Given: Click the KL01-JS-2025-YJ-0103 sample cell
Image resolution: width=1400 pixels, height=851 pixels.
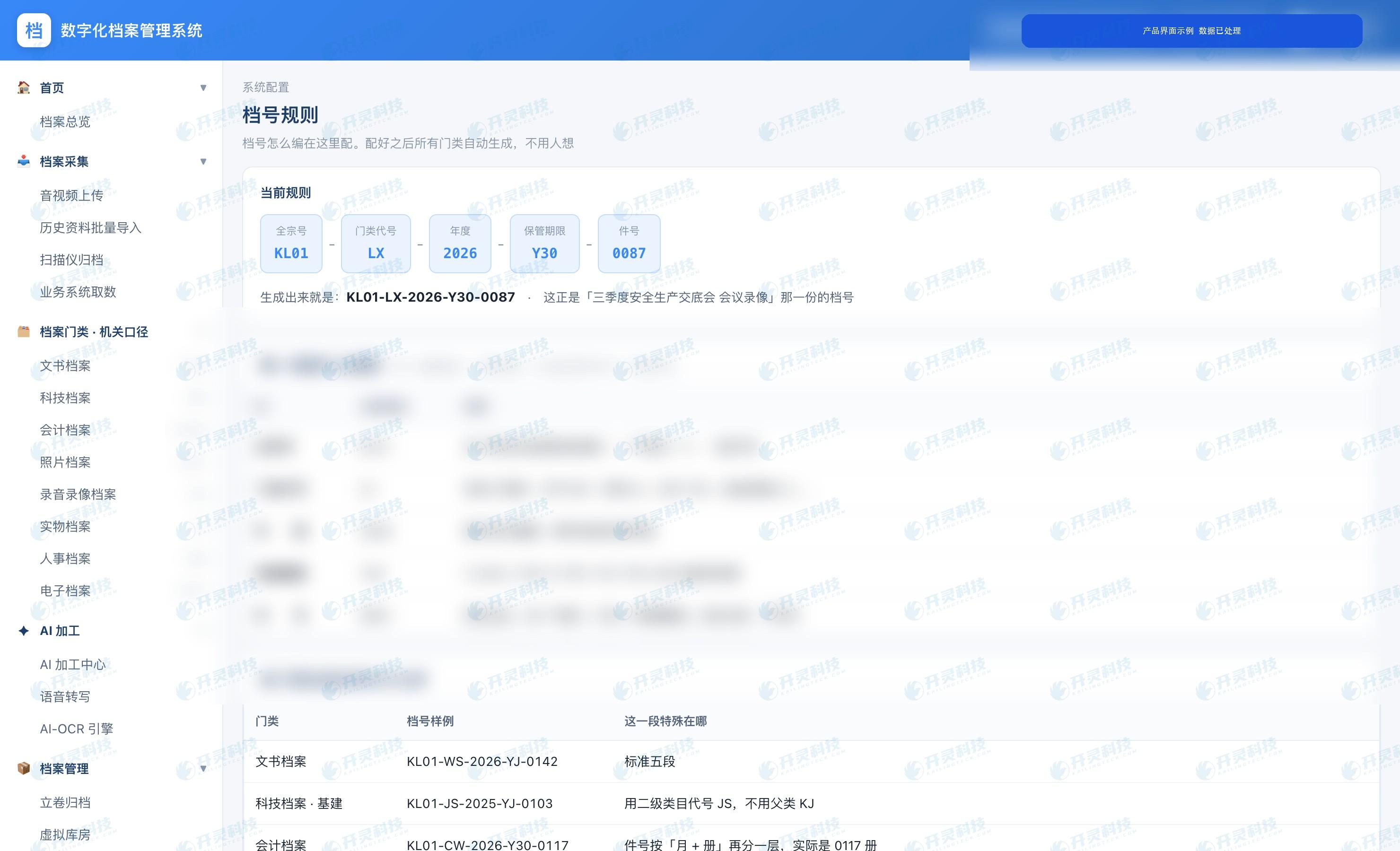Looking at the screenshot, I should coord(480,803).
